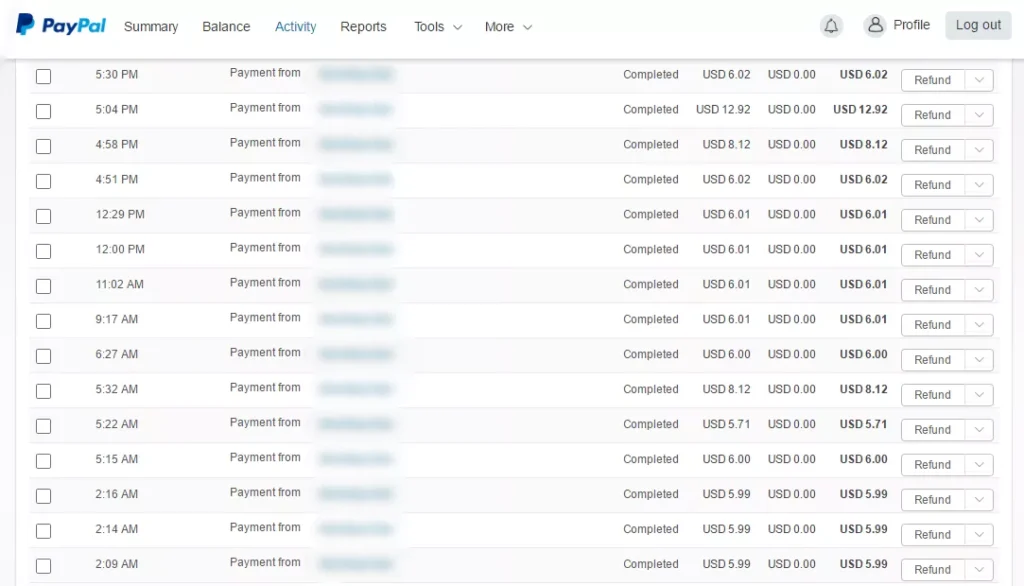The image size is (1024, 586).
Task: Select the 12:29 PM transaction checkbox
Action: pos(44,216)
